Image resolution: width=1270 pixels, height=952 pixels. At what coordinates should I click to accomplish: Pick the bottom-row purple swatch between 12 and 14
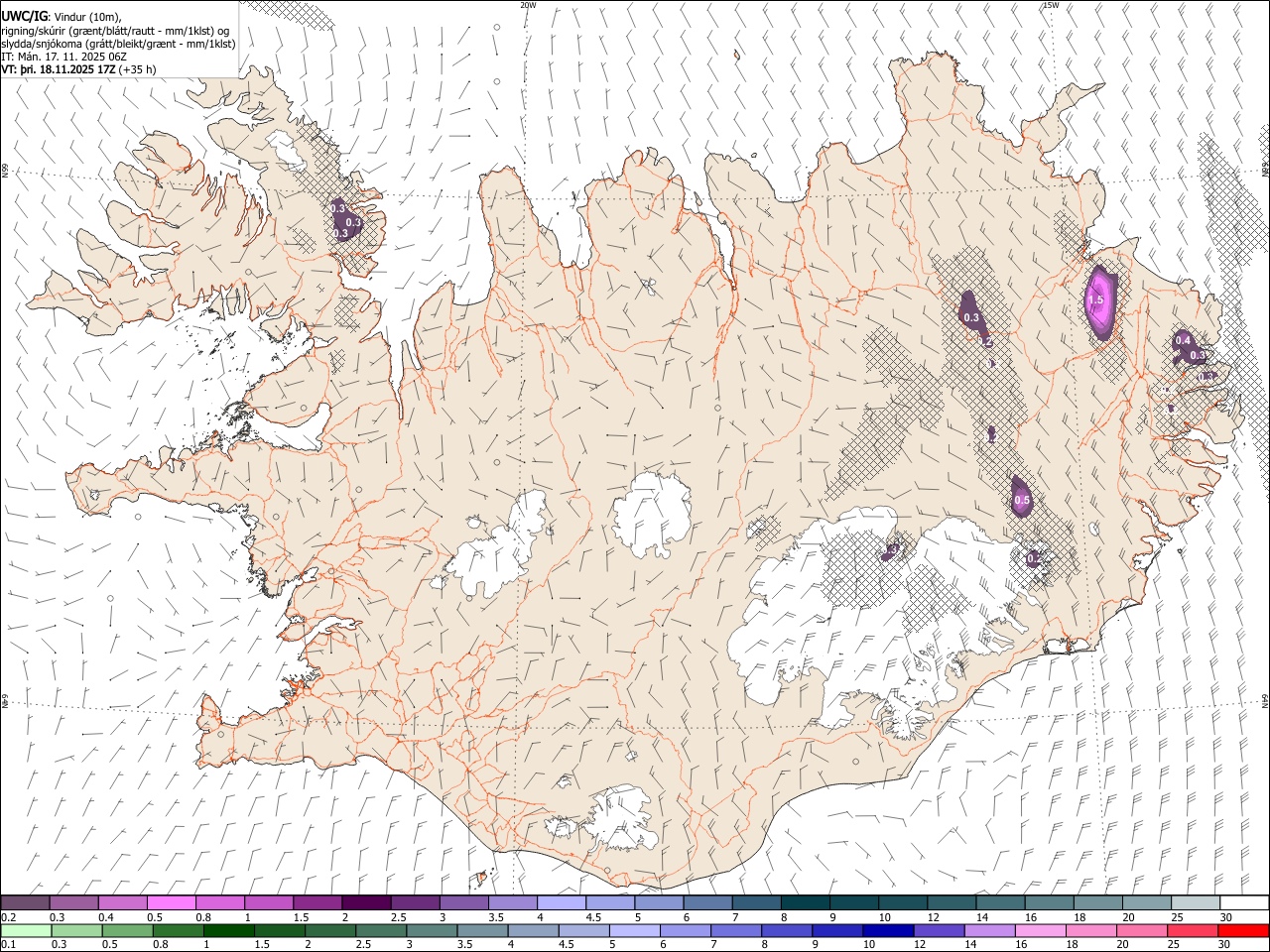coord(938,931)
